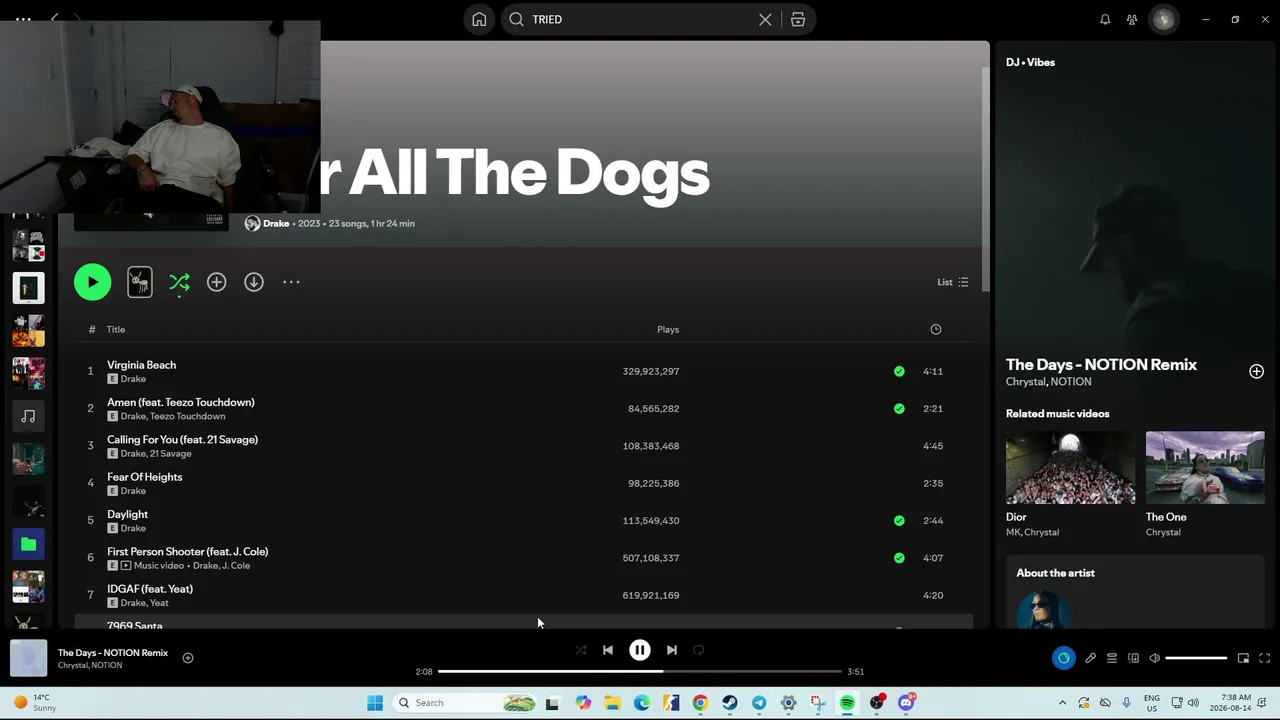Open the miniplayer

pos(1243,658)
